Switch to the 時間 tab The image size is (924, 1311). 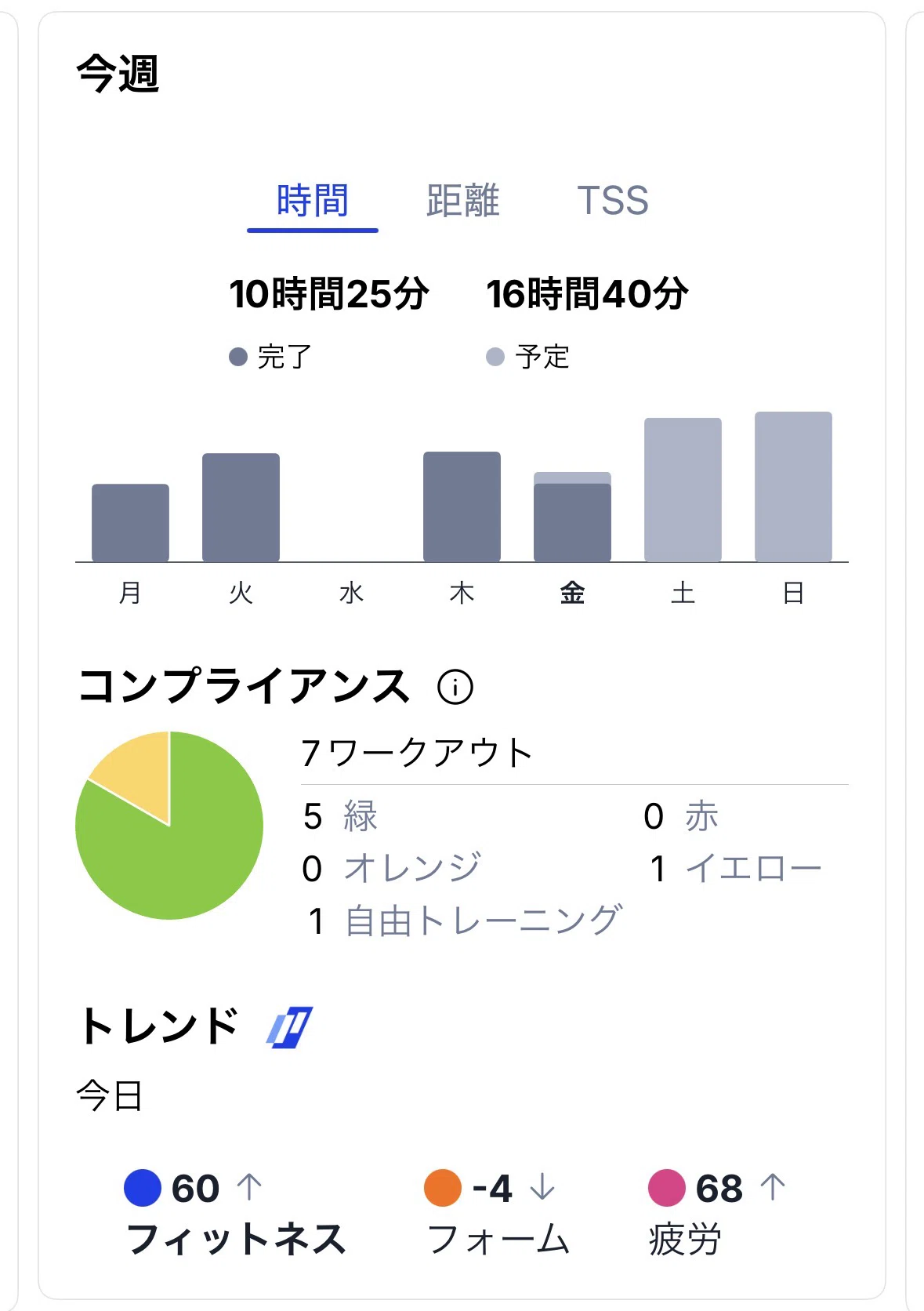(x=313, y=201)
